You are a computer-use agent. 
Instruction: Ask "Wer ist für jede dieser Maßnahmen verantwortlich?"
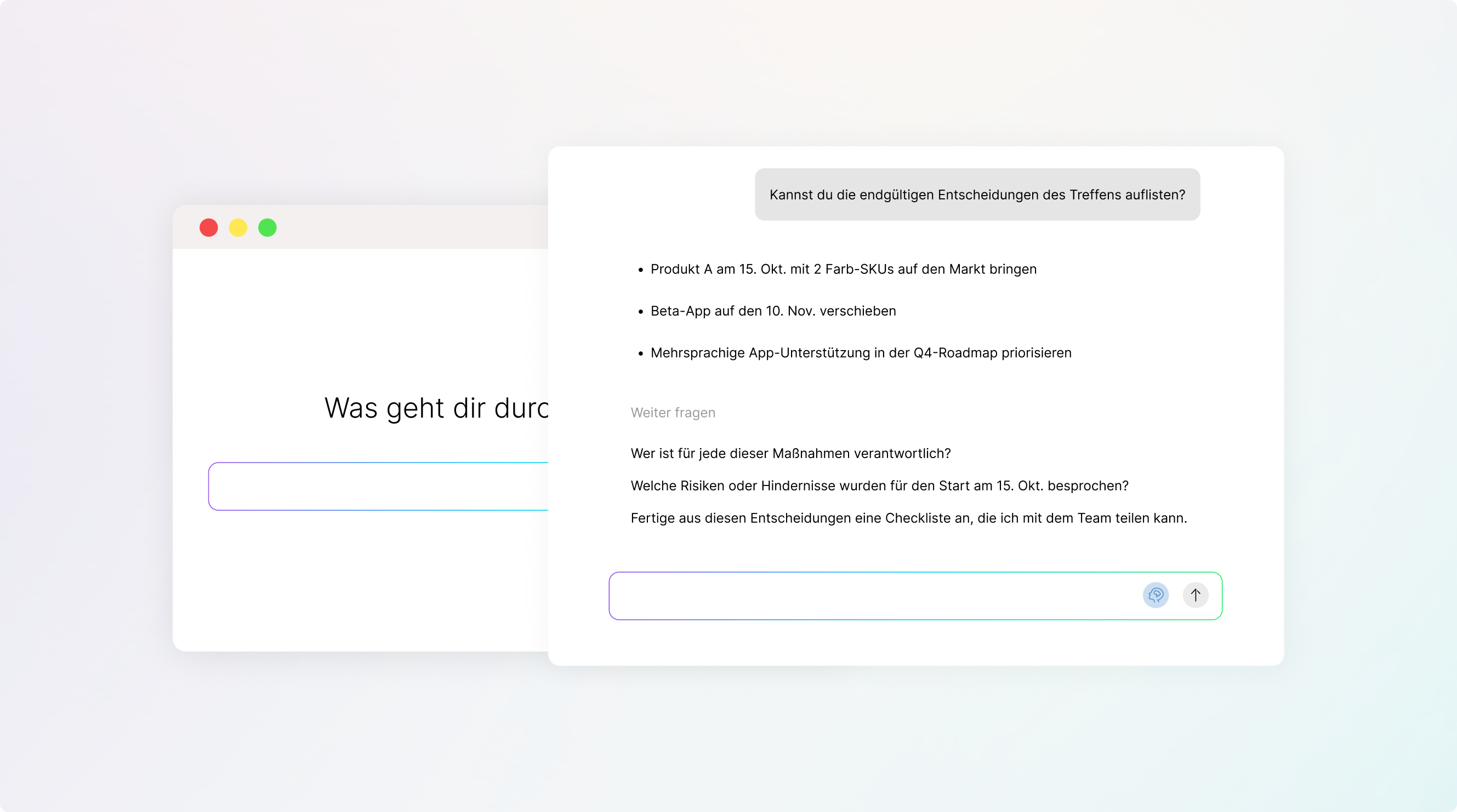click(x=790, y=454)
